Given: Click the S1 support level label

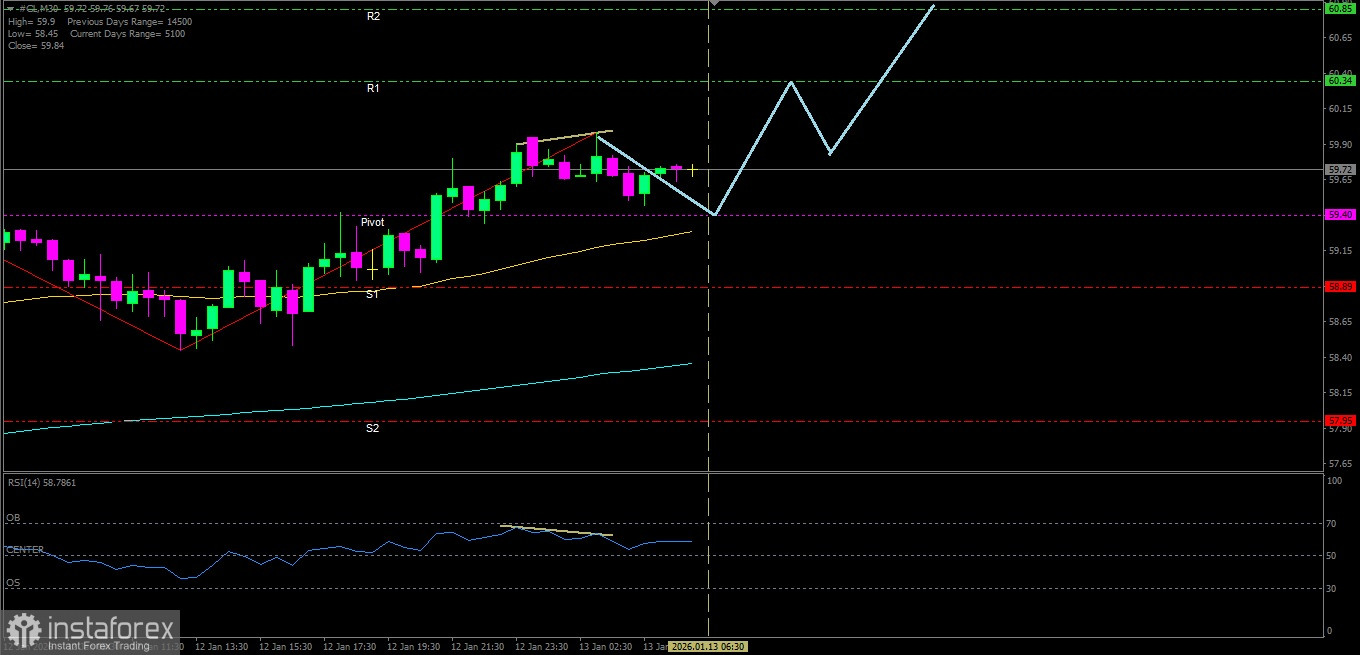Looking at the screenshot, I should [372, 294].
